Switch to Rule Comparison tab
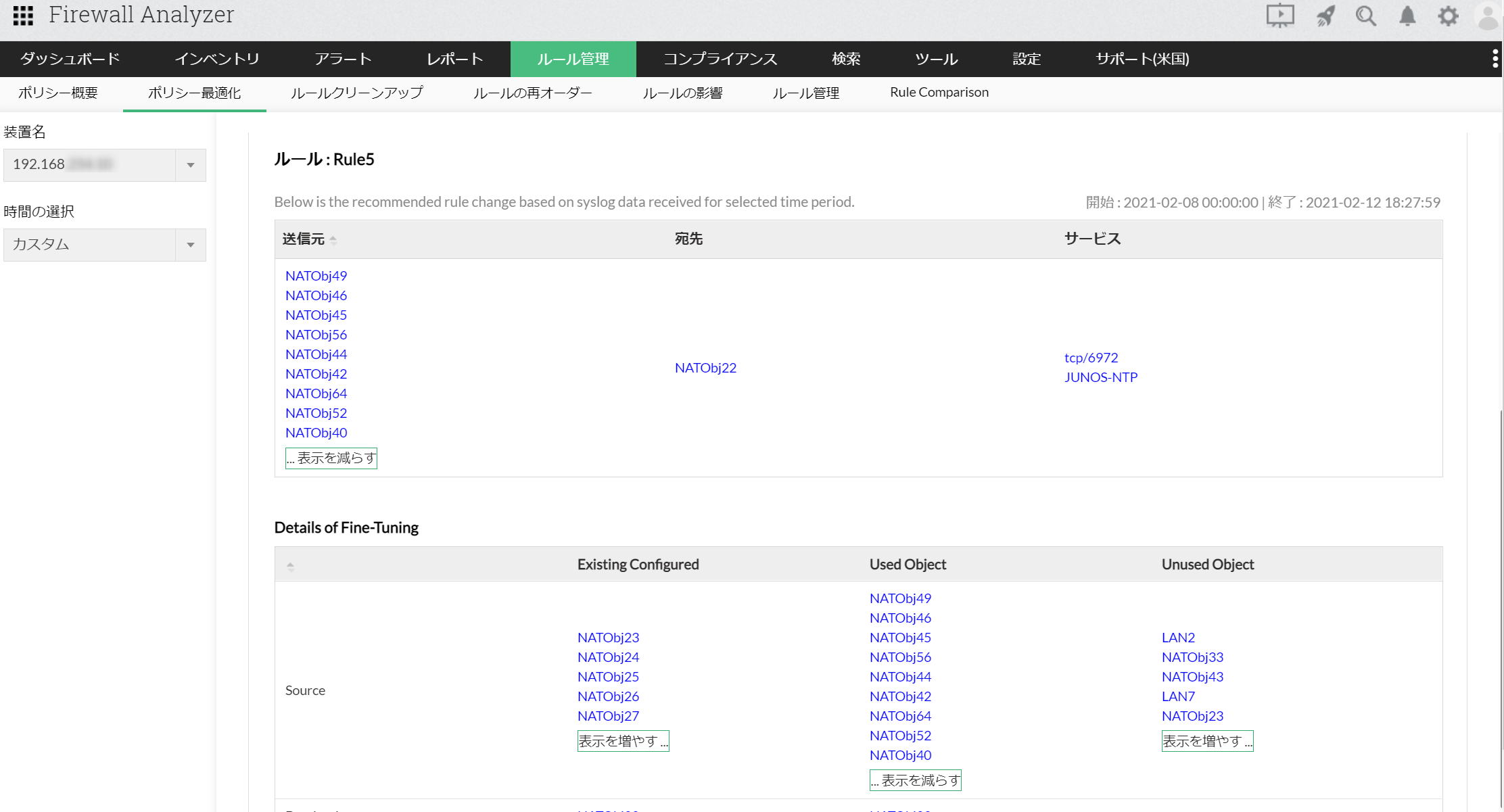This screenshot has height=812, width=1504. point(939,93)
